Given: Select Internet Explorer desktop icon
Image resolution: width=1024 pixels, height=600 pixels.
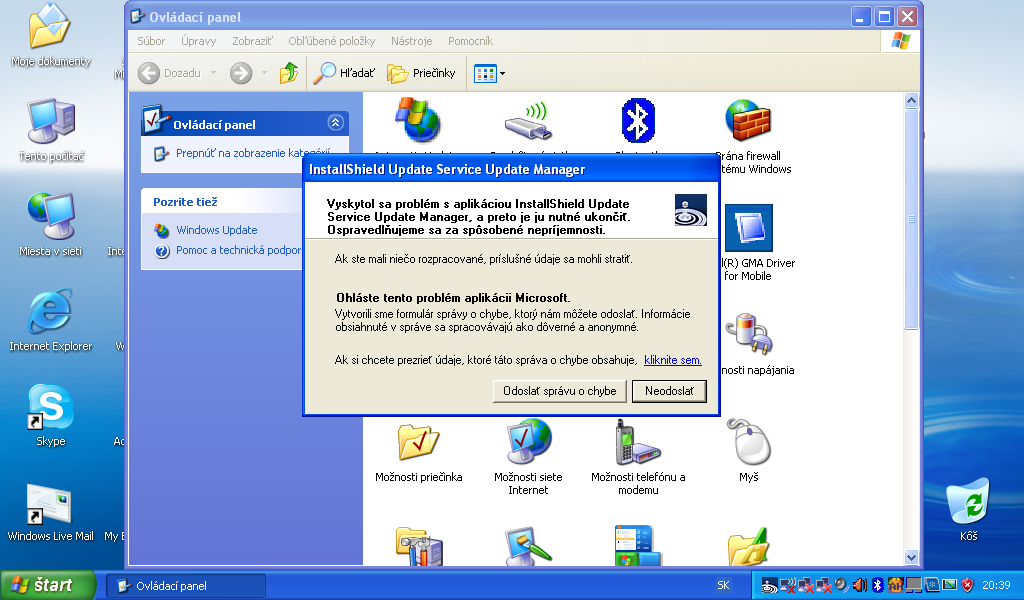Looking at the screenshot, I should (50, 320).
